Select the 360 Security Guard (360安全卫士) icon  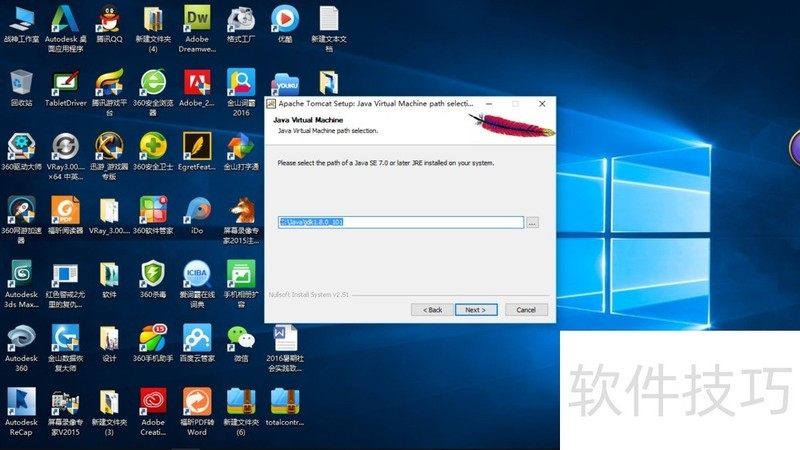coord(153,147)
